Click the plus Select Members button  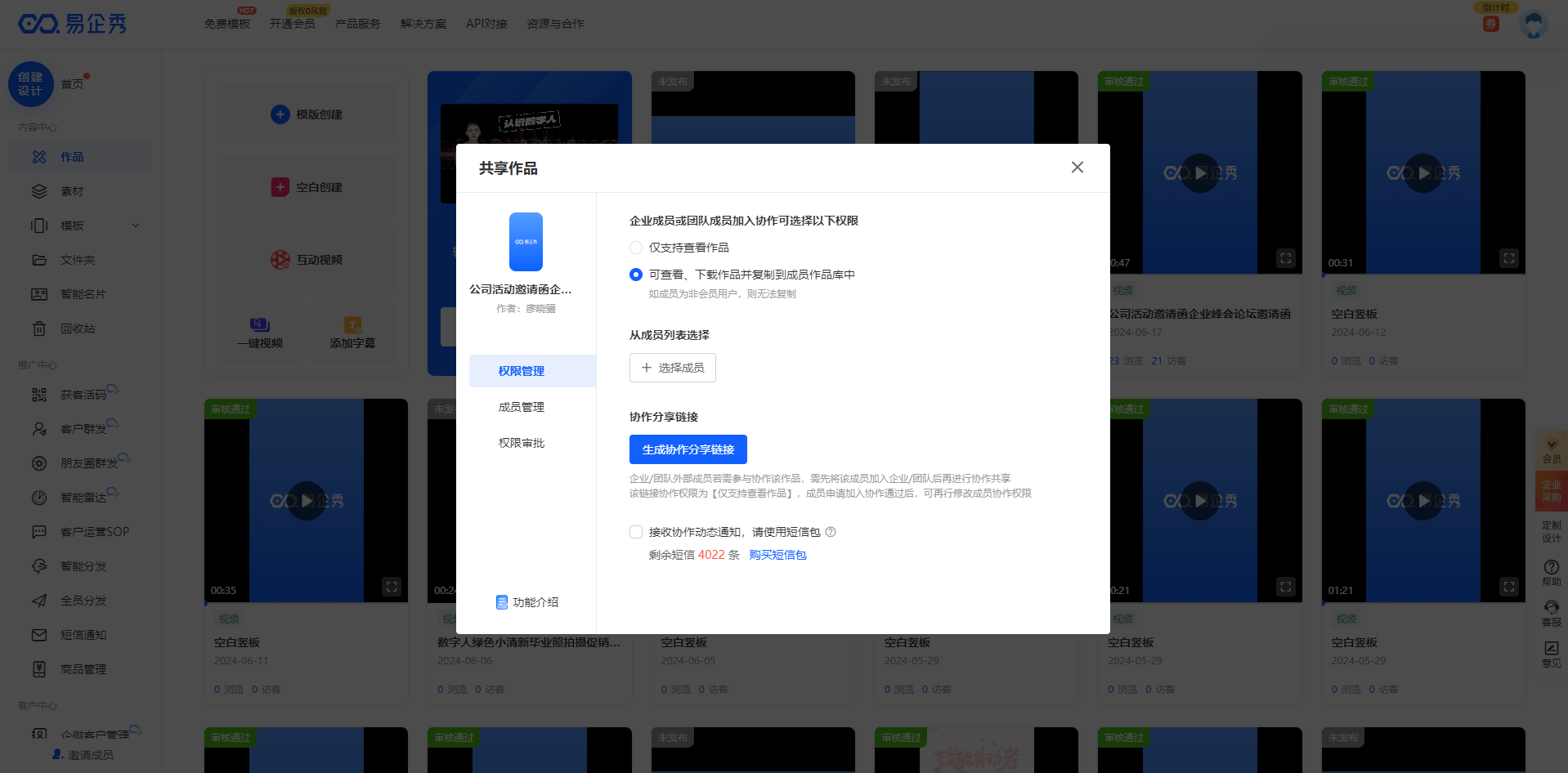click(x=672, y=368)
